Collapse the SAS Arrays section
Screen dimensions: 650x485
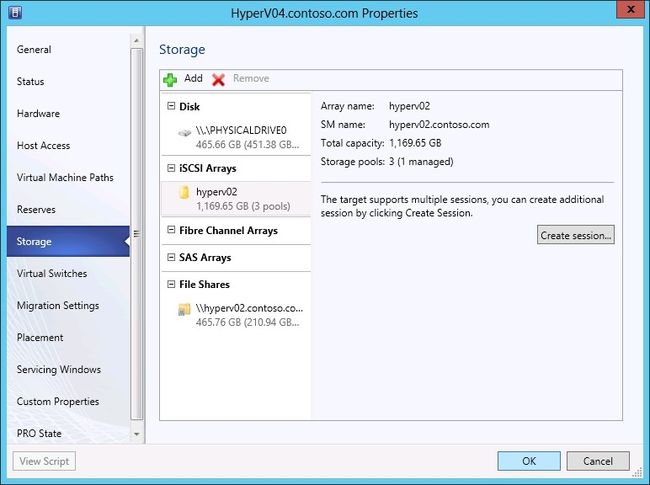pyautogui.click(x=171, y=257)
